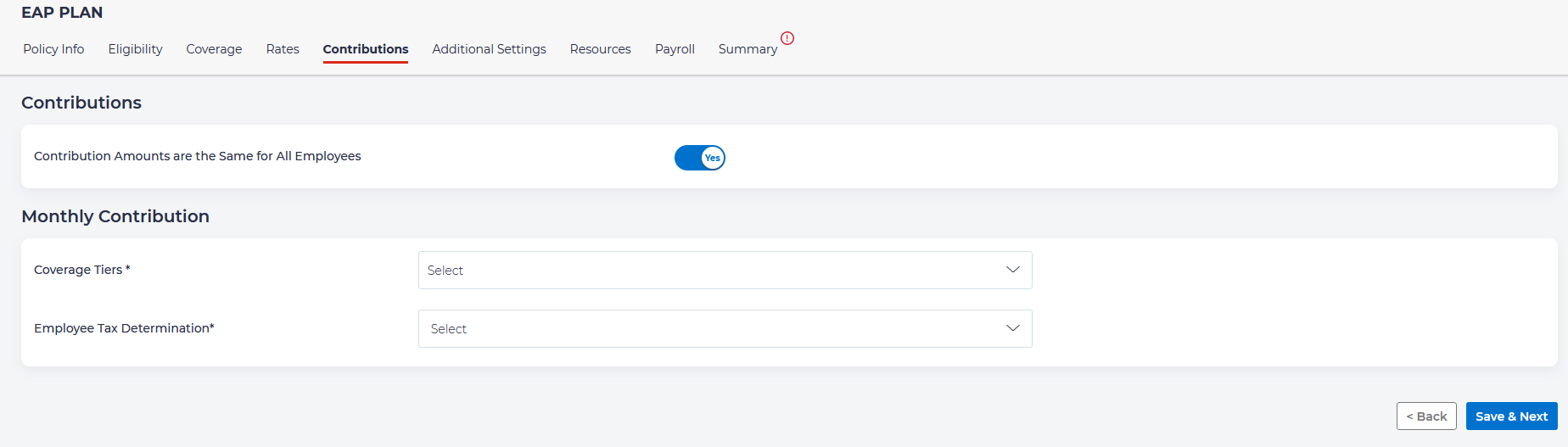The width and height of the screenshot is (1568, 447).
Task: Go to the Eligibility tab
Action: [x=135, y=49]
